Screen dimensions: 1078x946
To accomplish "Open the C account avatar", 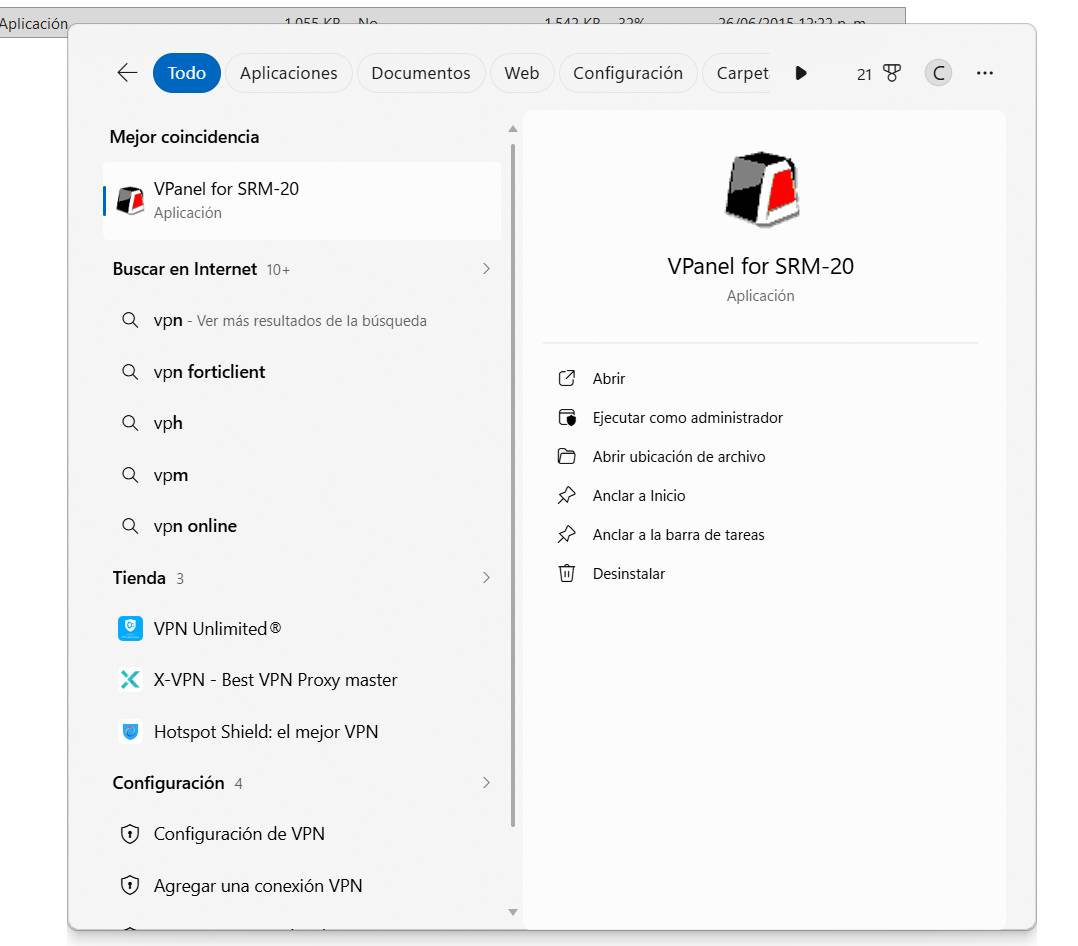I will [938, 73].
